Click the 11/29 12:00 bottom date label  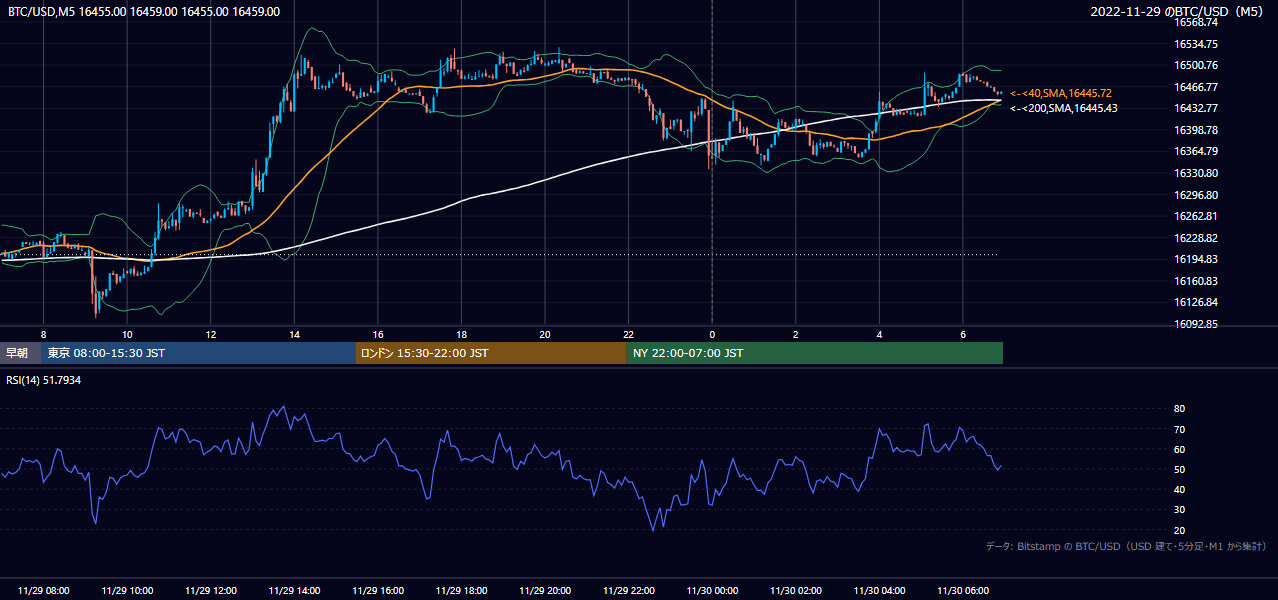coord(211,591)
